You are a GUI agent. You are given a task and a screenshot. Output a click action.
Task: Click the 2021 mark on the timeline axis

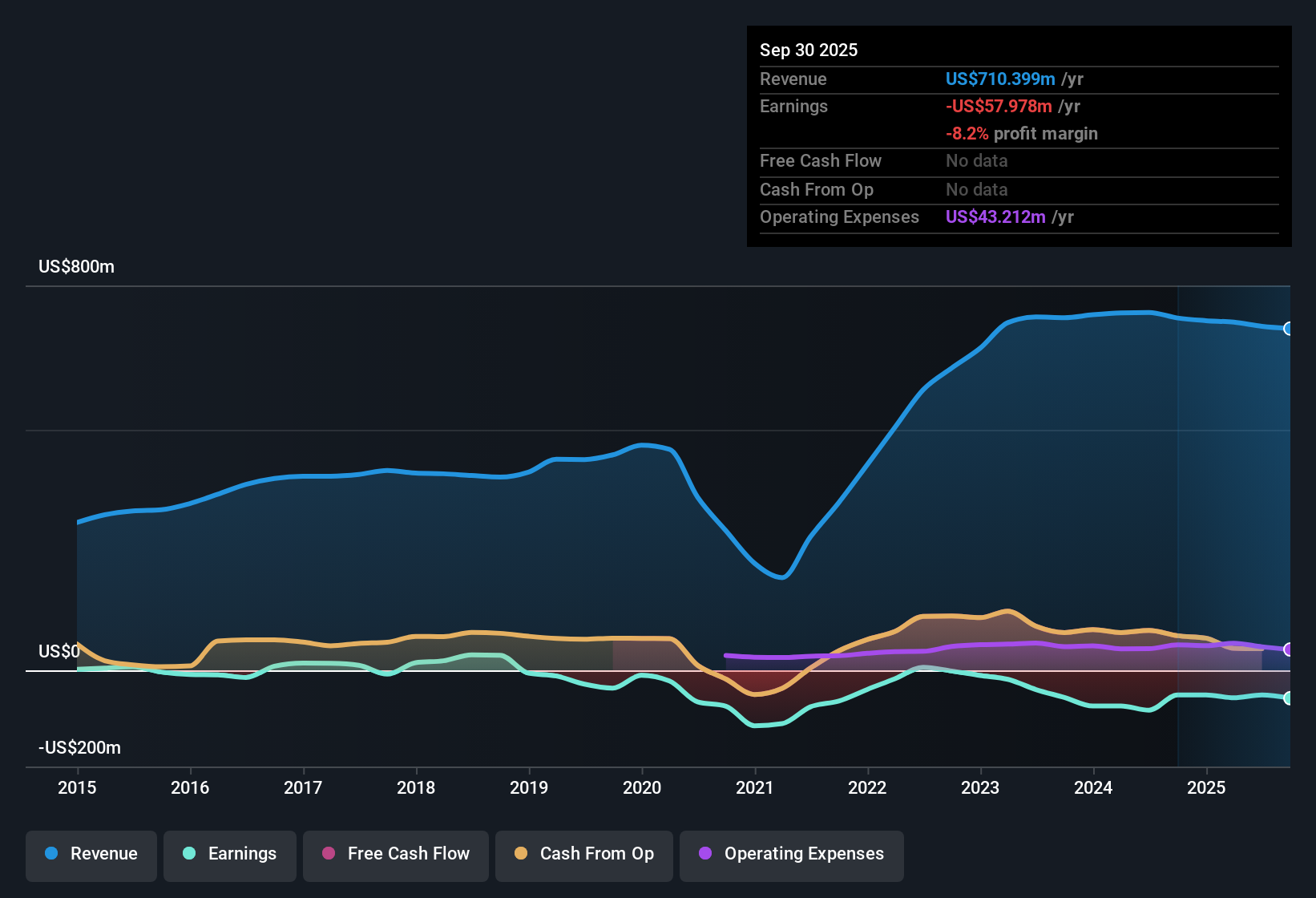click(x=754, y=788)
